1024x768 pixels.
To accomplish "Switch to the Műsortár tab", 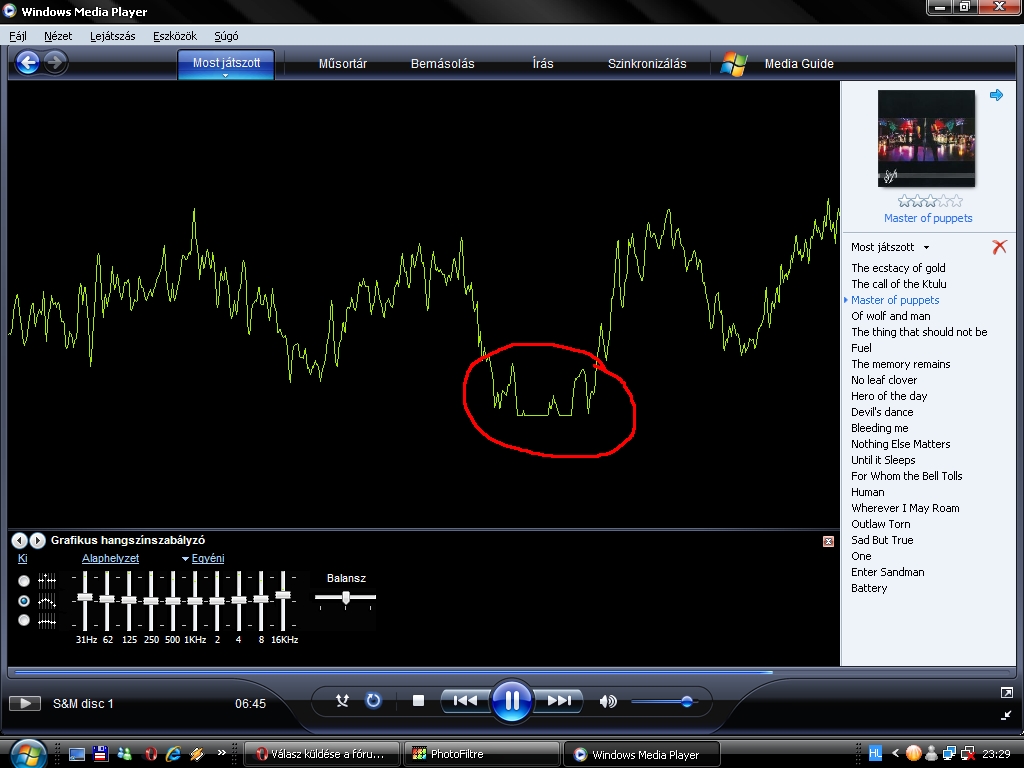I will click(x=342, y=64).
